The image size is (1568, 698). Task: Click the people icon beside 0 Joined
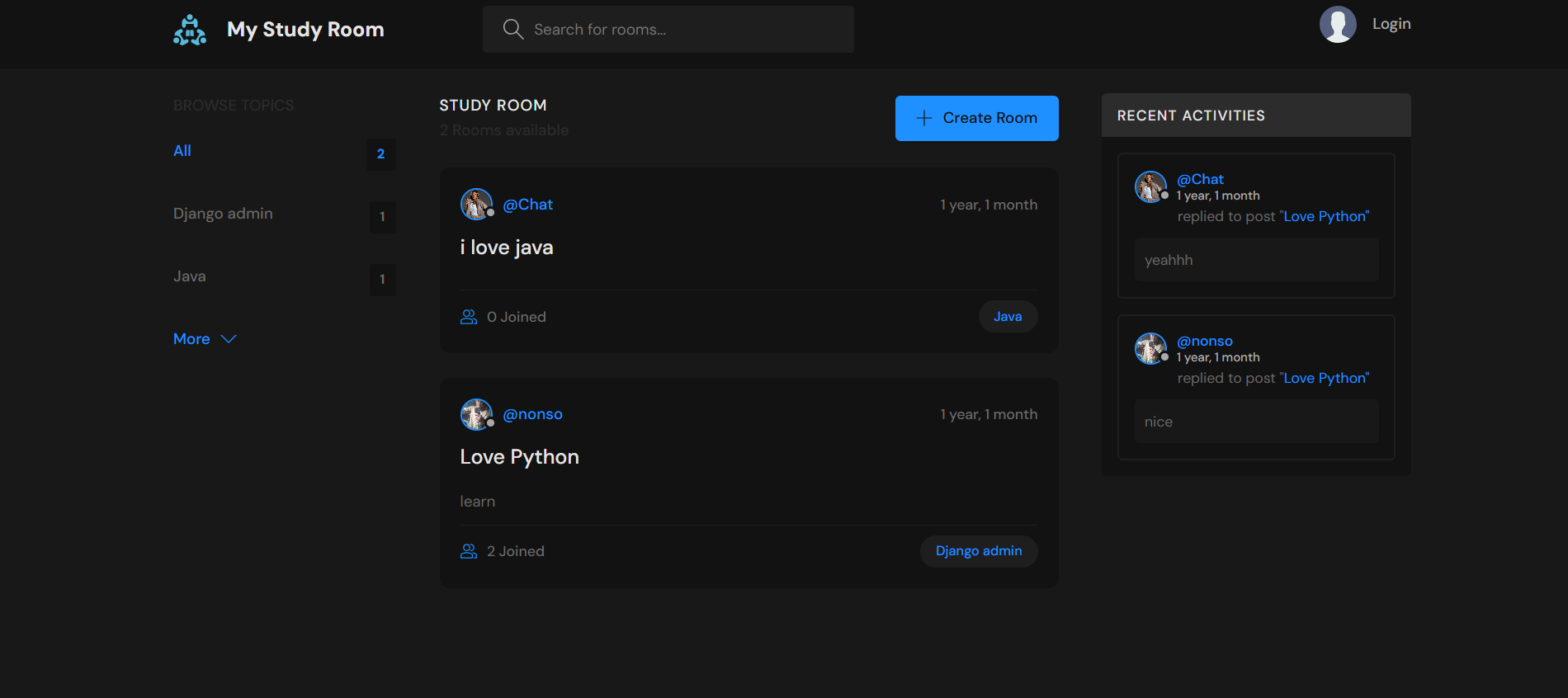[x=469, y=317]
